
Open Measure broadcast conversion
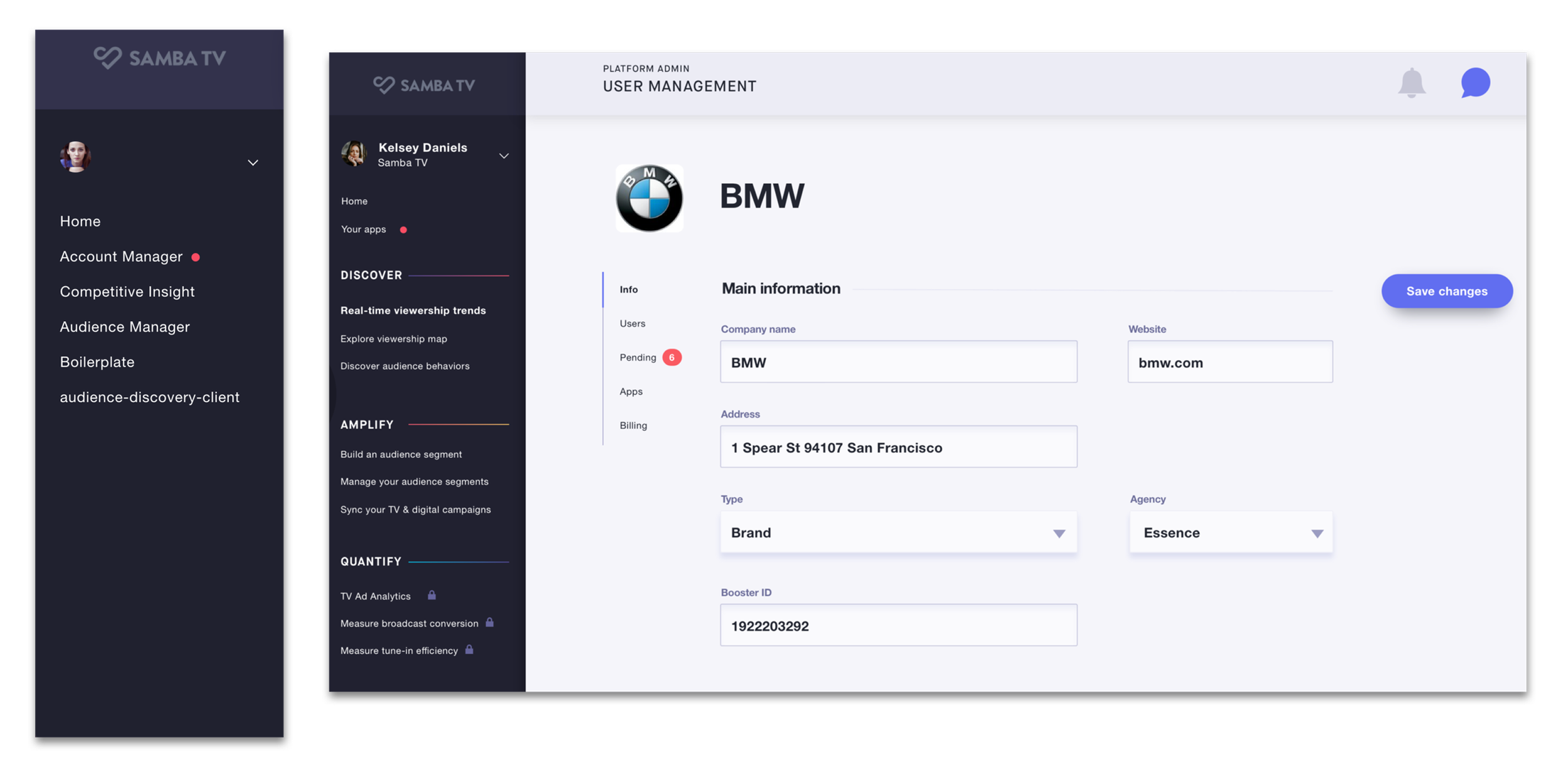click(x=410, y=623)
